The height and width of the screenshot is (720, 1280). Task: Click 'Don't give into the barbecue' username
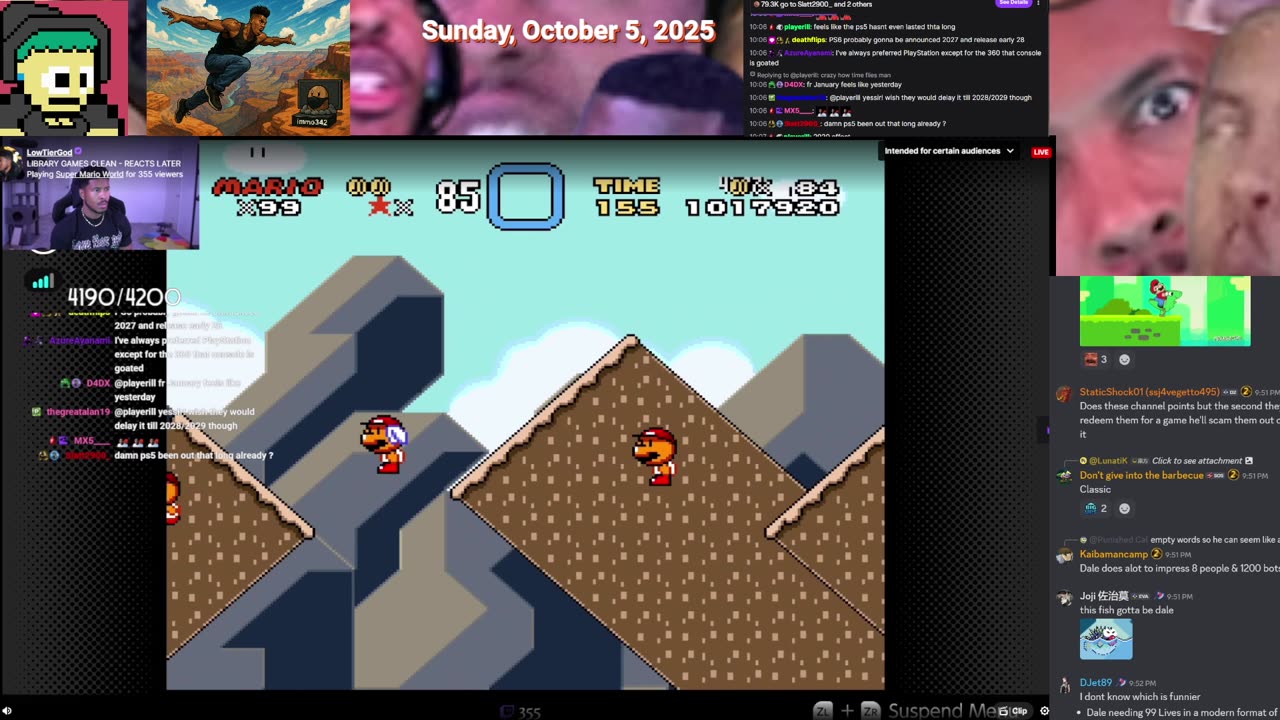[x=1141, y=475]
